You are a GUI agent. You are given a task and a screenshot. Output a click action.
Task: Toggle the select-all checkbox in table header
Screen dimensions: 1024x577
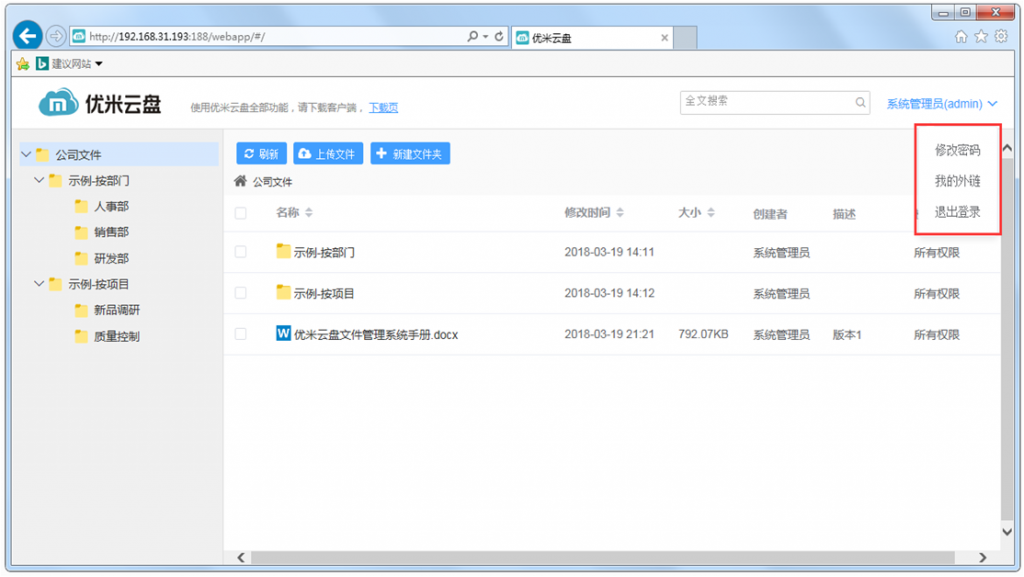point(240,213)
